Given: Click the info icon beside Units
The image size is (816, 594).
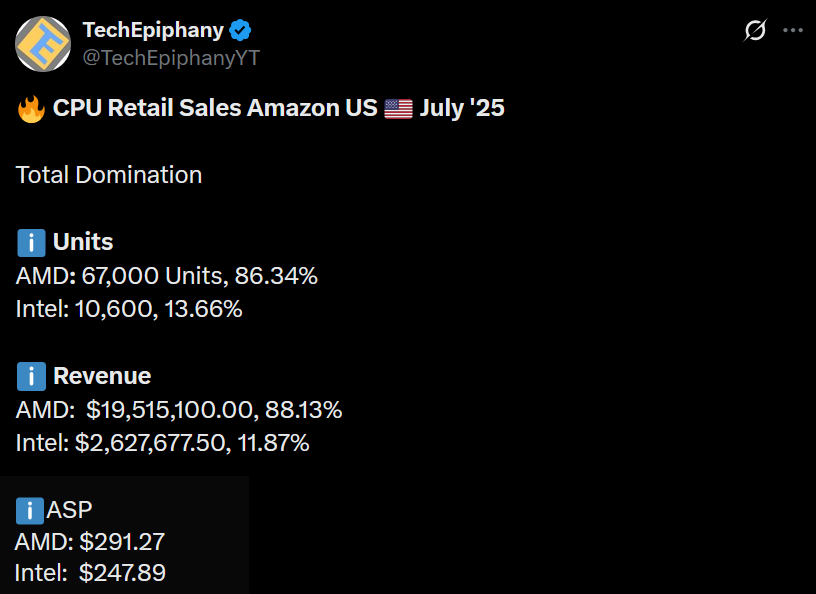Looking at the screenshot, I should (x=31, y=243).
